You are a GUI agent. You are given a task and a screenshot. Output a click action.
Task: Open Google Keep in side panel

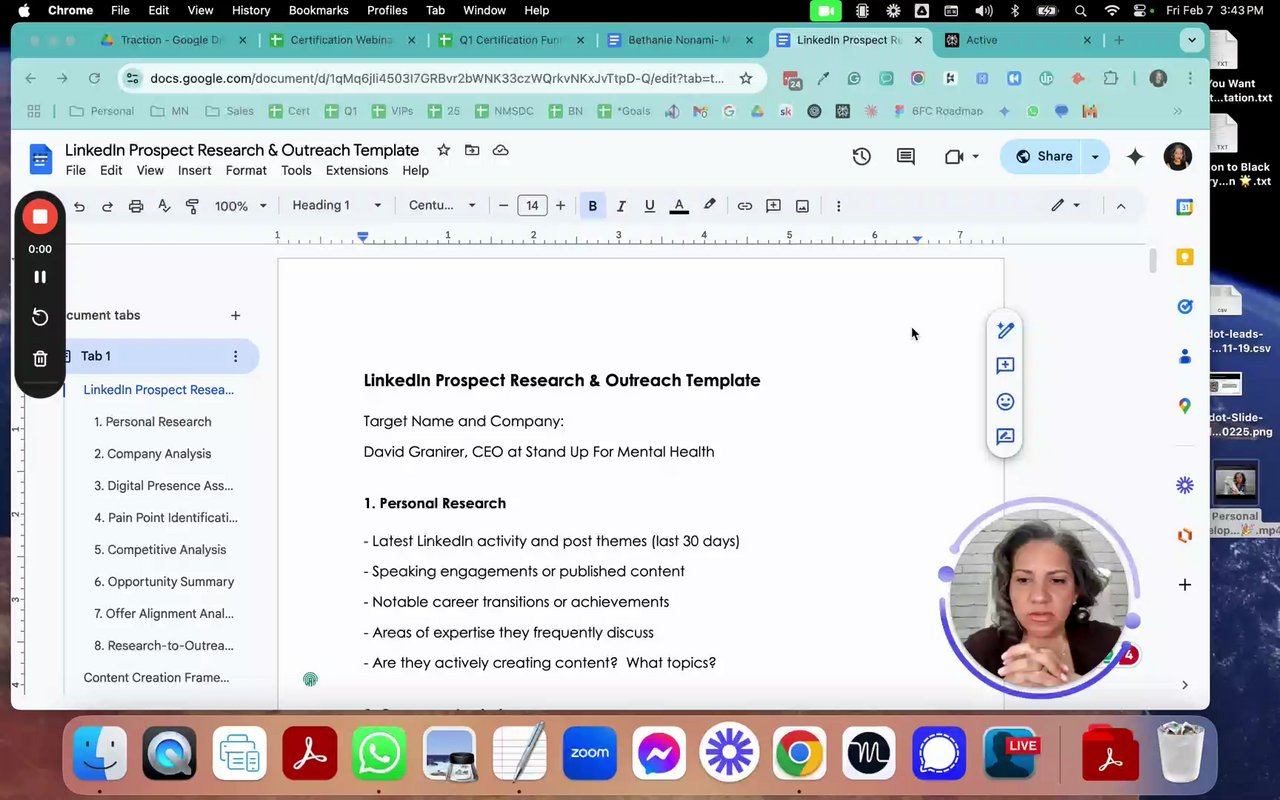click(x=1185, y=257)
